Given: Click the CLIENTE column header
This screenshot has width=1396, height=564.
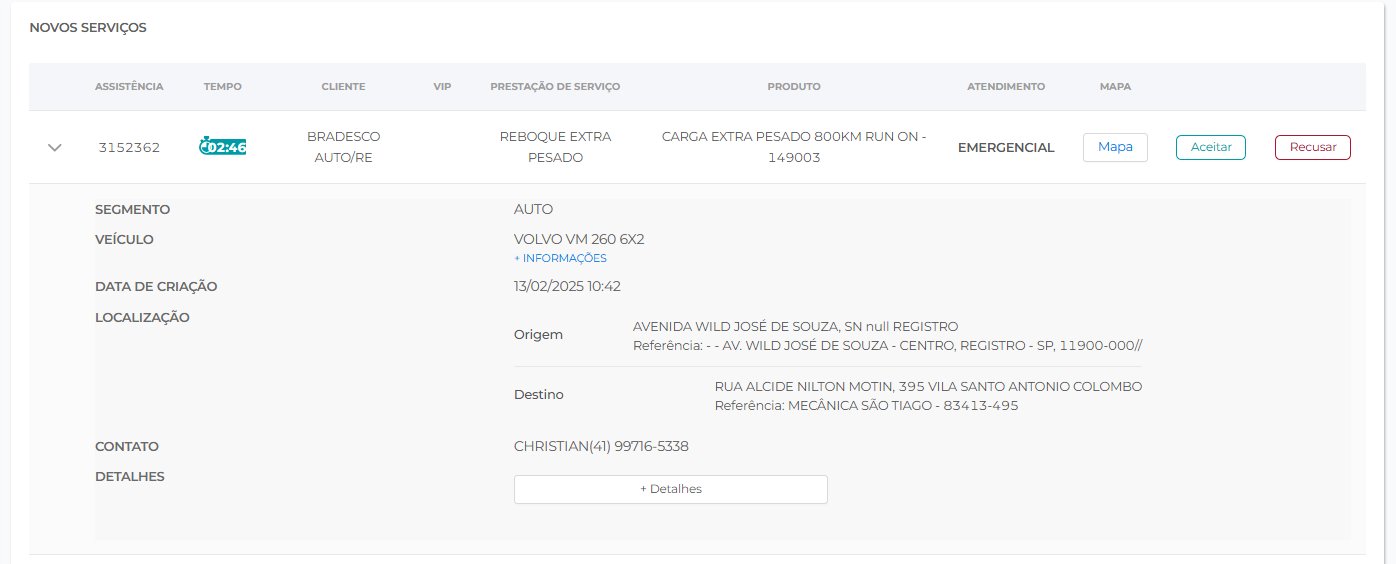Looking at the screenshot, I should coord(343,87).
